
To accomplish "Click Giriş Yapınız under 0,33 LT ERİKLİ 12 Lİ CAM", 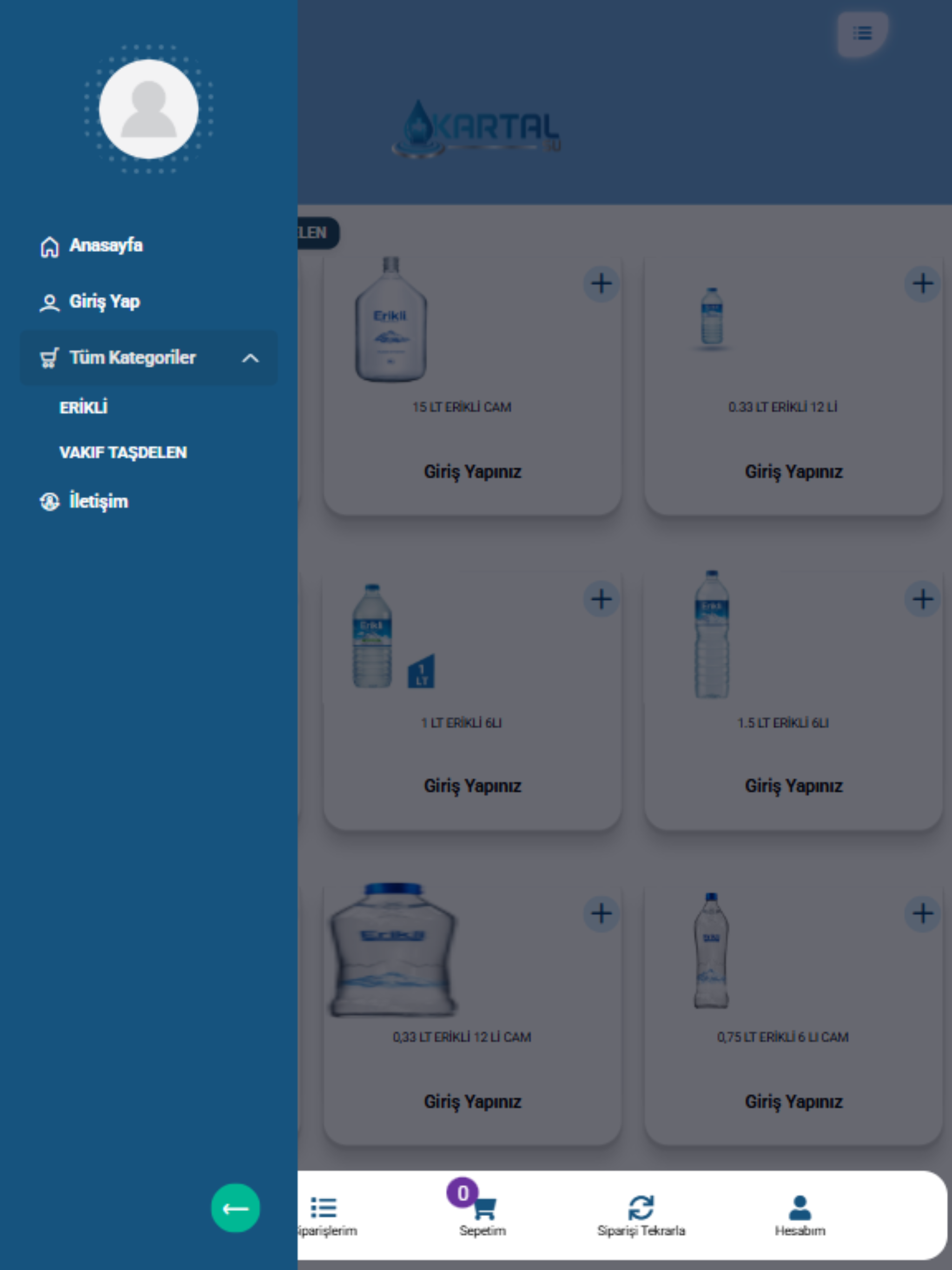I will [x=473, y=1101].
